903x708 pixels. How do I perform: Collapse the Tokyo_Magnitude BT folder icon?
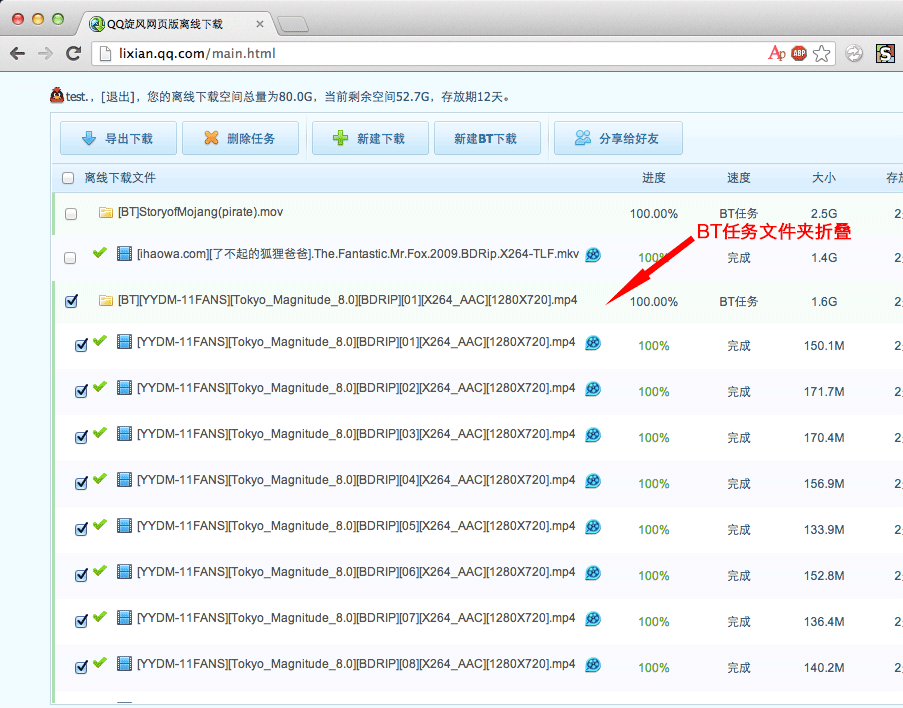[105, 300]
